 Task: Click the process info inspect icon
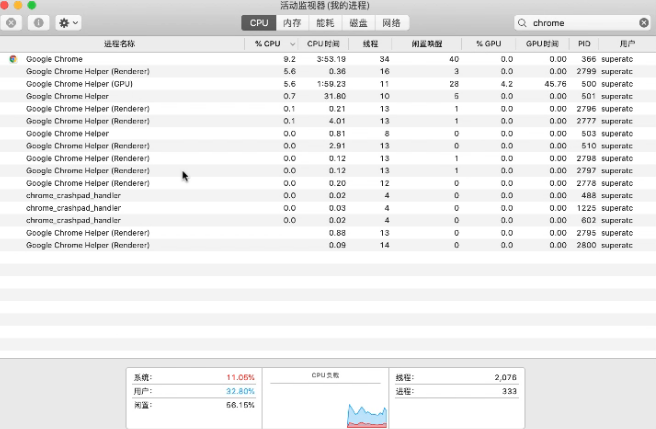tap(38, 23)
